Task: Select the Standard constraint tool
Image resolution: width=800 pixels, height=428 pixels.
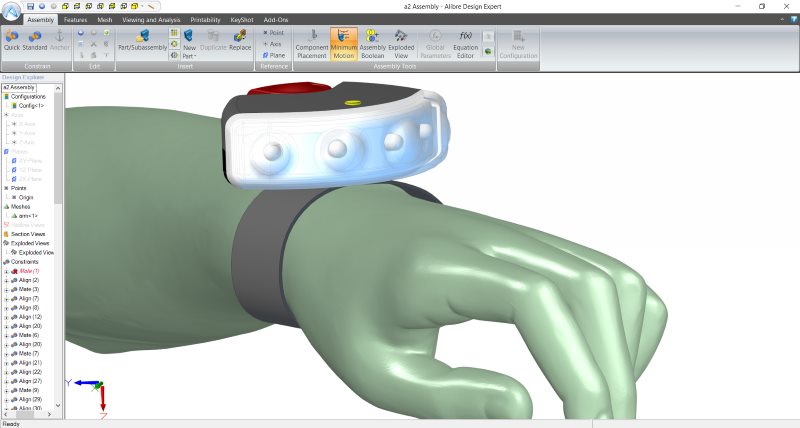Action: coord(35,40)
